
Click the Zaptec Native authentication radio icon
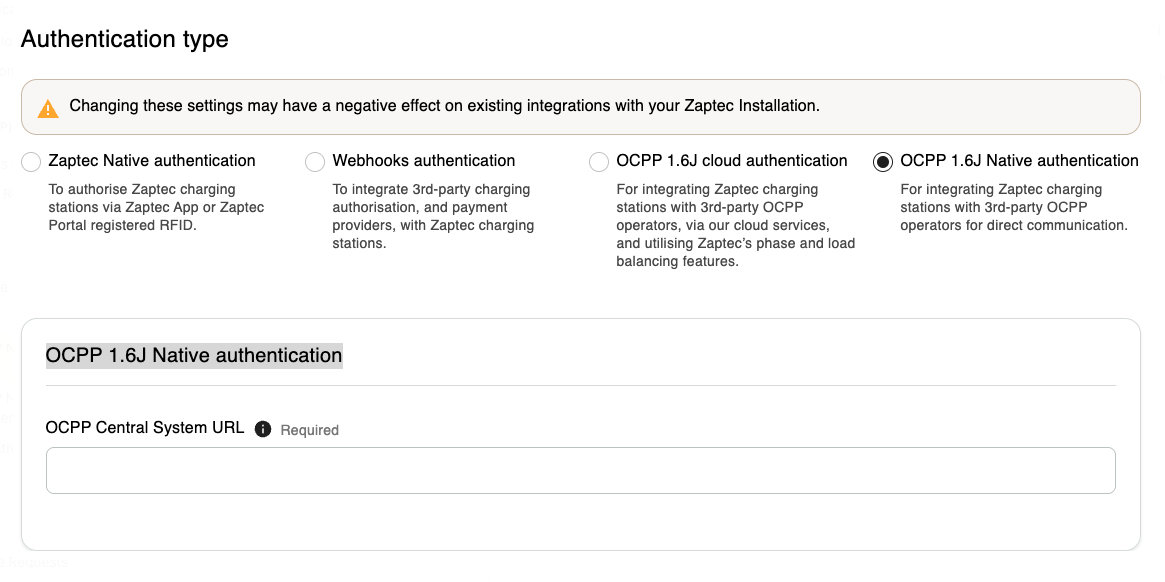click(x=31, y=161)
